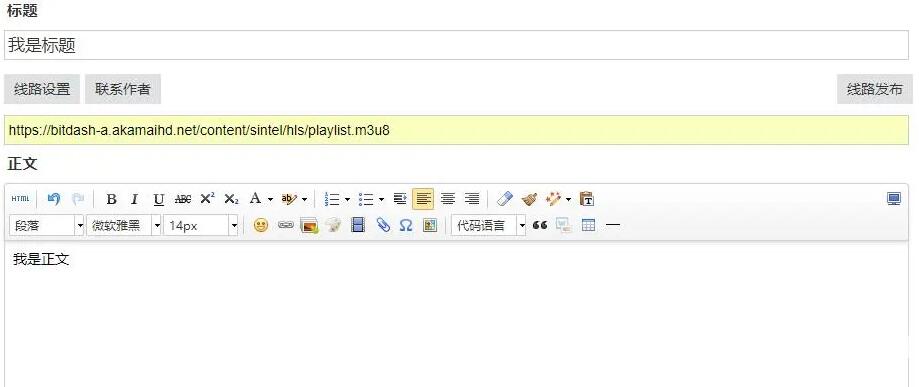919x387 pixels.
Task: Click the 我是标题 title input field
Action: [x=456, y=45]
